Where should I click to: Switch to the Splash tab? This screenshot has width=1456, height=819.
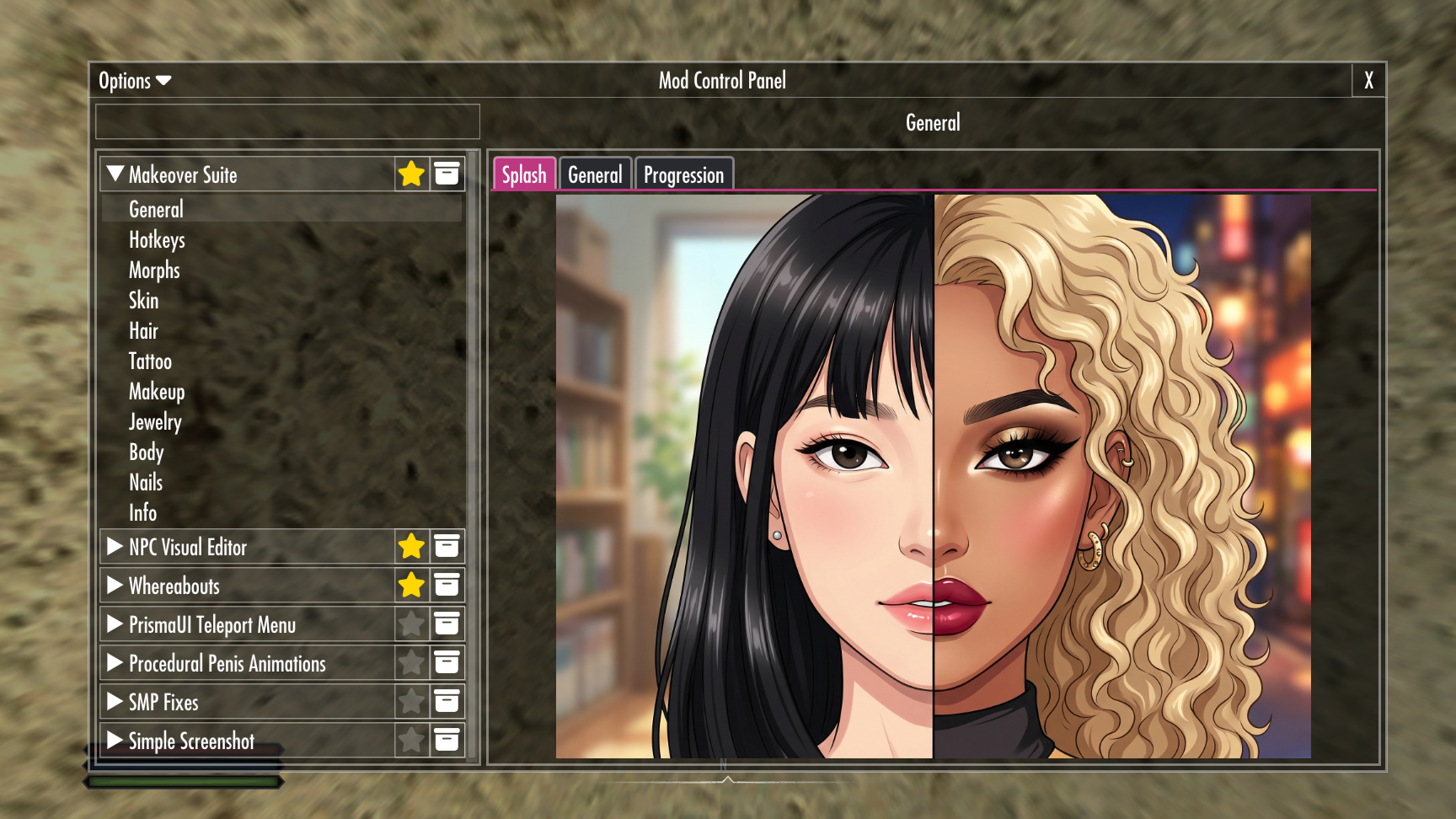point(524,174)
